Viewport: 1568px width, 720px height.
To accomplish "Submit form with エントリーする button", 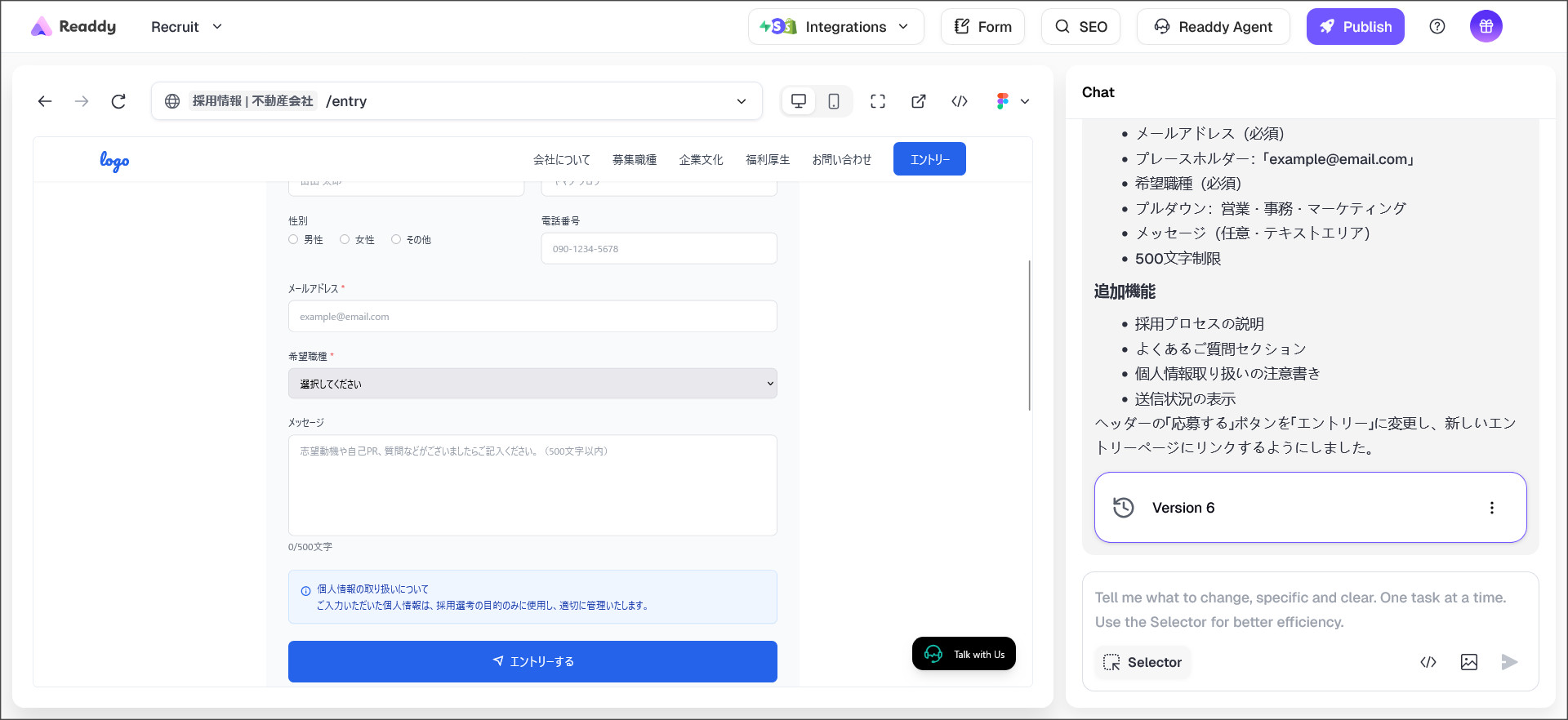I will pos(532,661).
